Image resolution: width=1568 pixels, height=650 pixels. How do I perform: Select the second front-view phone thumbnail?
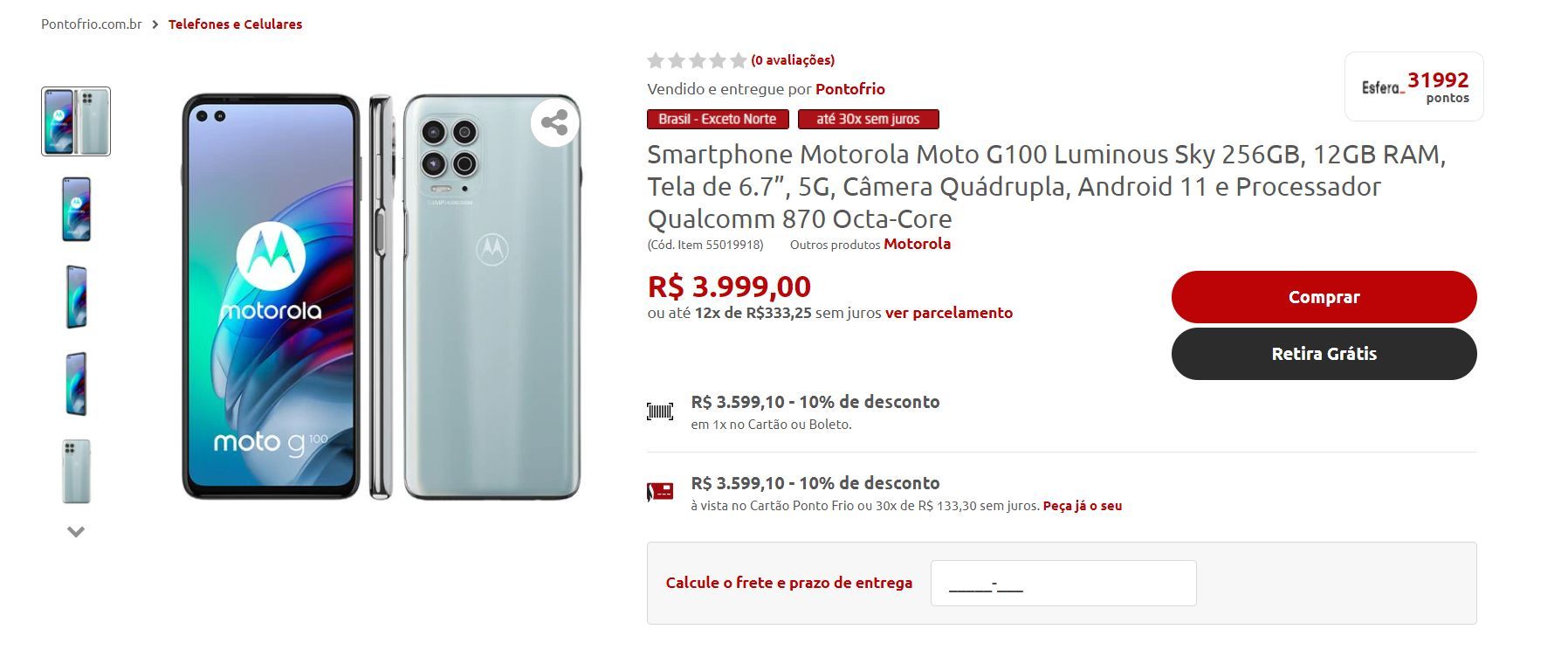point(76,209)
